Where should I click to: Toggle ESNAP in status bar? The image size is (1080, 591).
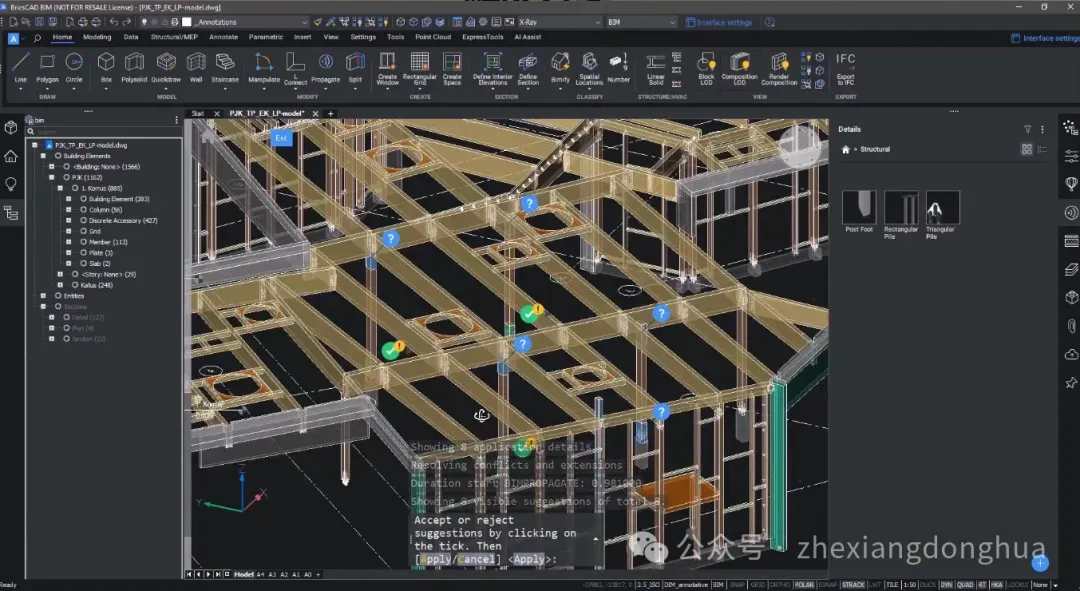[827, 585]
